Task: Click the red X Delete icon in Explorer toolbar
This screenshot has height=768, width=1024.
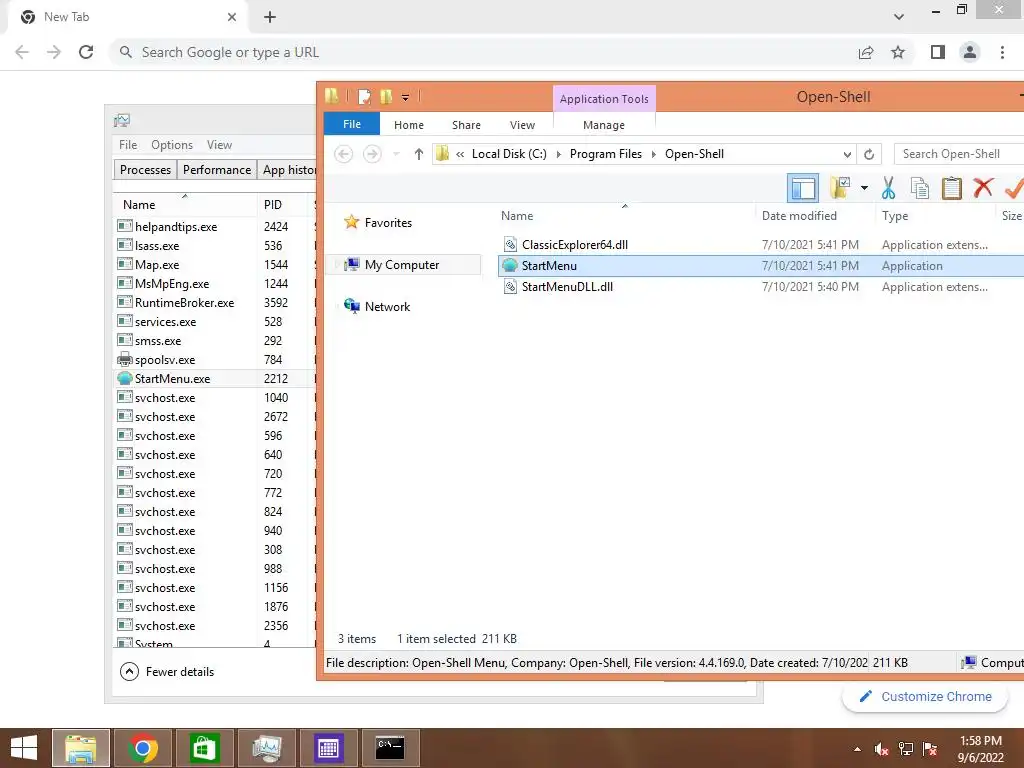Action: coord(983,188)
